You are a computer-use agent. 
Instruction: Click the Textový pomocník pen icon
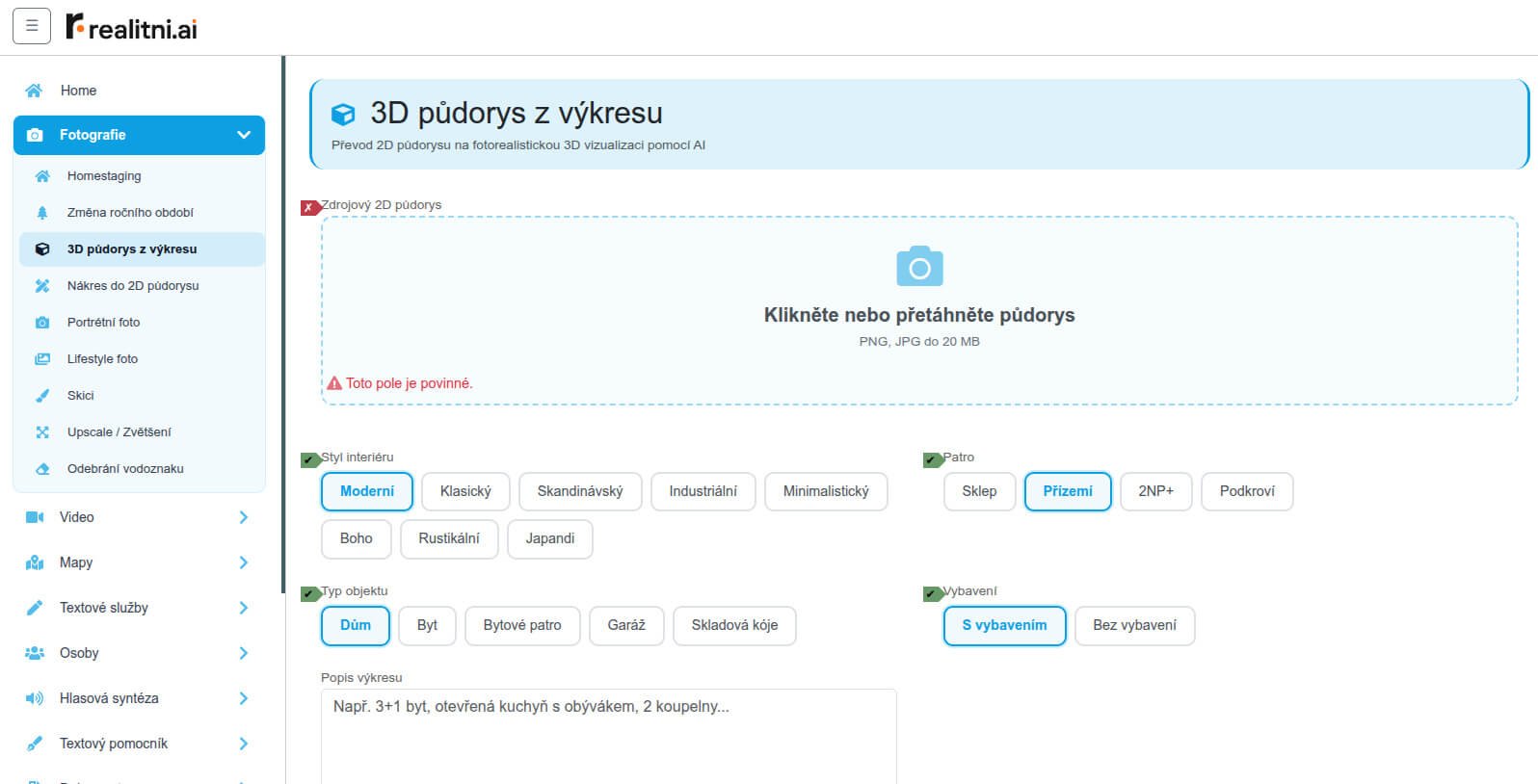point(35,744)
